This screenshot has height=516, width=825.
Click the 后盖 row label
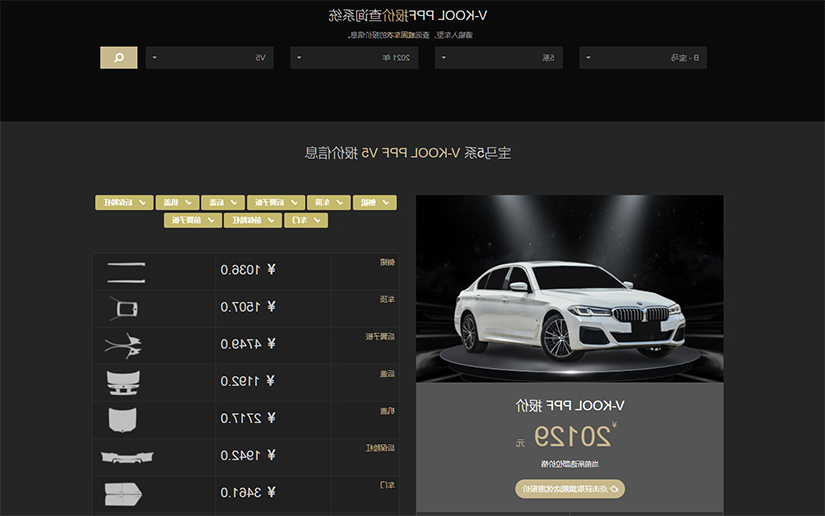[388, 374]
